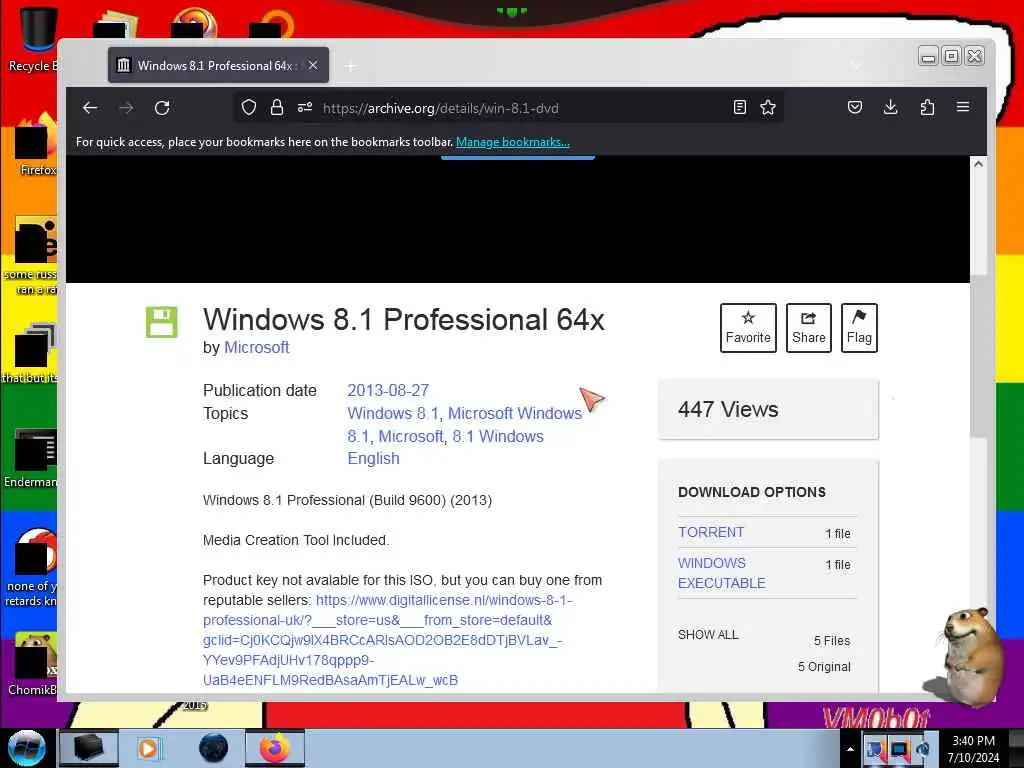Download the WINDOWS EXECUTABLE option
1024x768 pixels.
click(x=722, y=573)
